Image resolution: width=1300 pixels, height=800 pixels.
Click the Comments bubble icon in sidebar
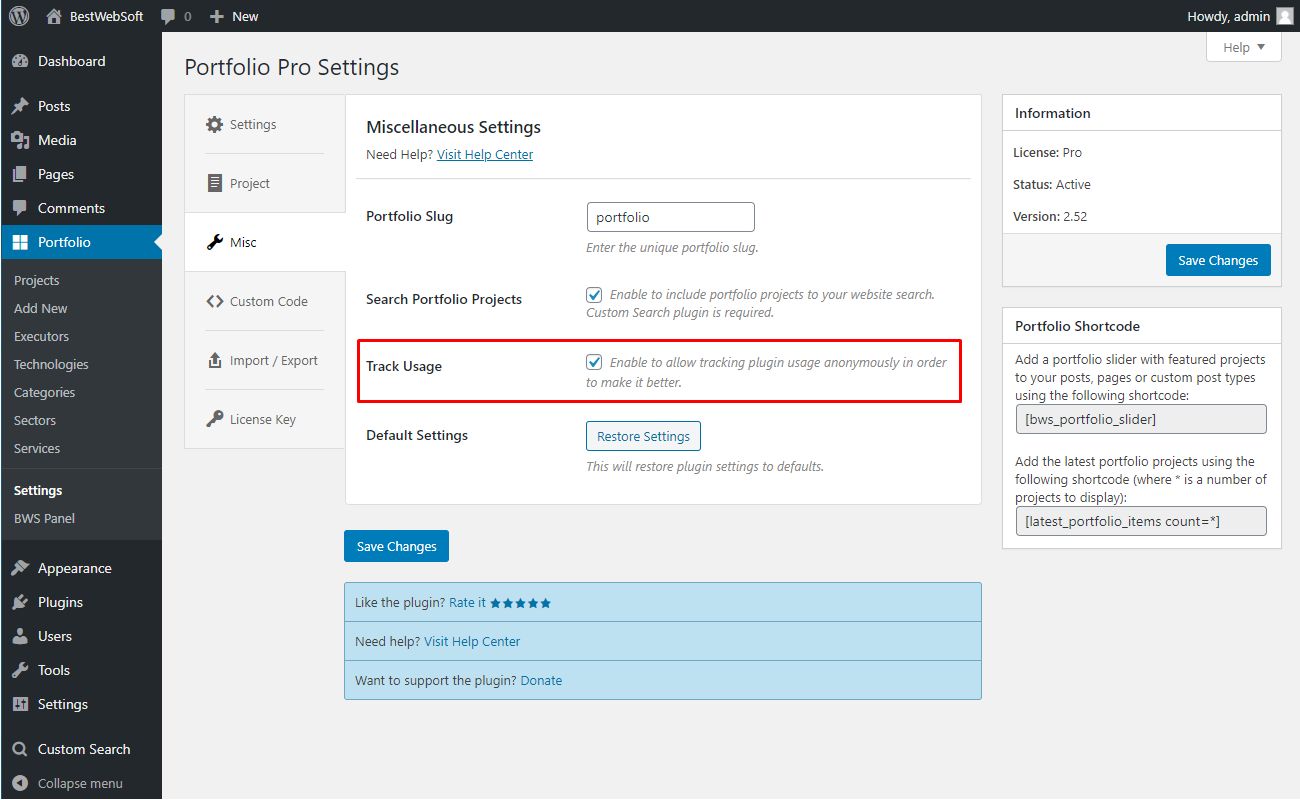(20, 208)
